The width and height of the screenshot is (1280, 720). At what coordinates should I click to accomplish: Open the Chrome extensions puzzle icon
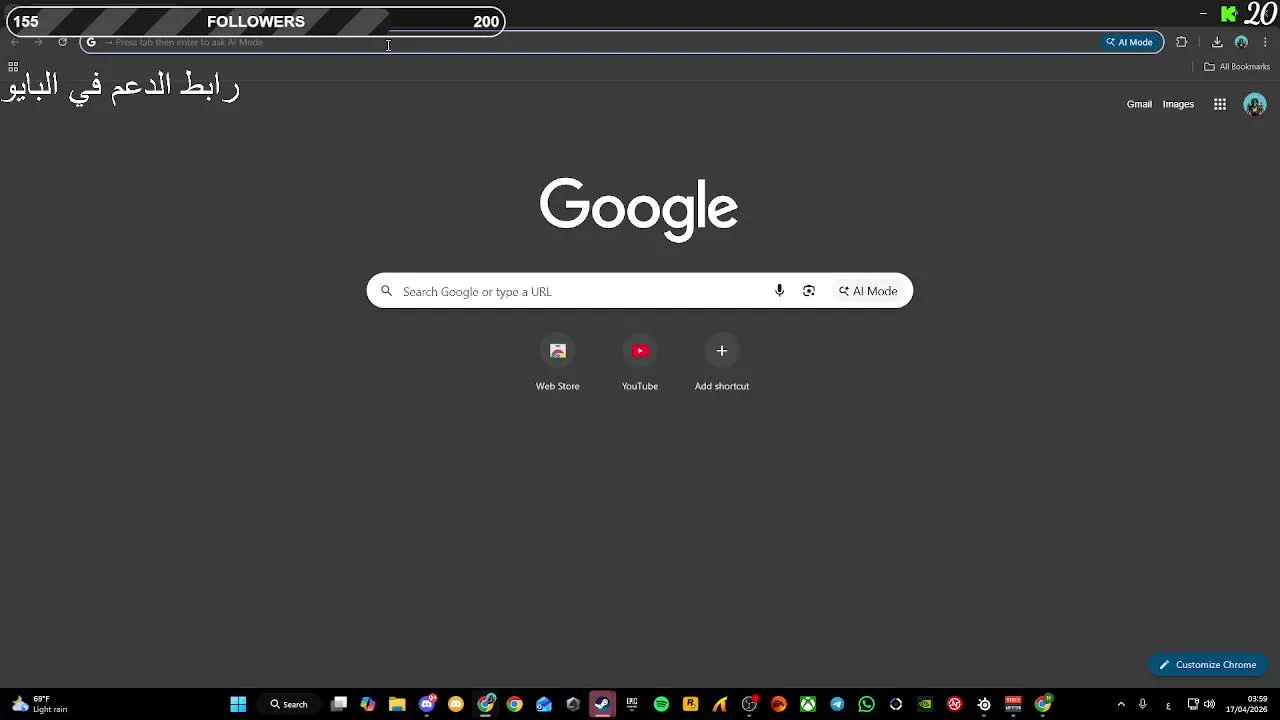[x=1181, y=42]
